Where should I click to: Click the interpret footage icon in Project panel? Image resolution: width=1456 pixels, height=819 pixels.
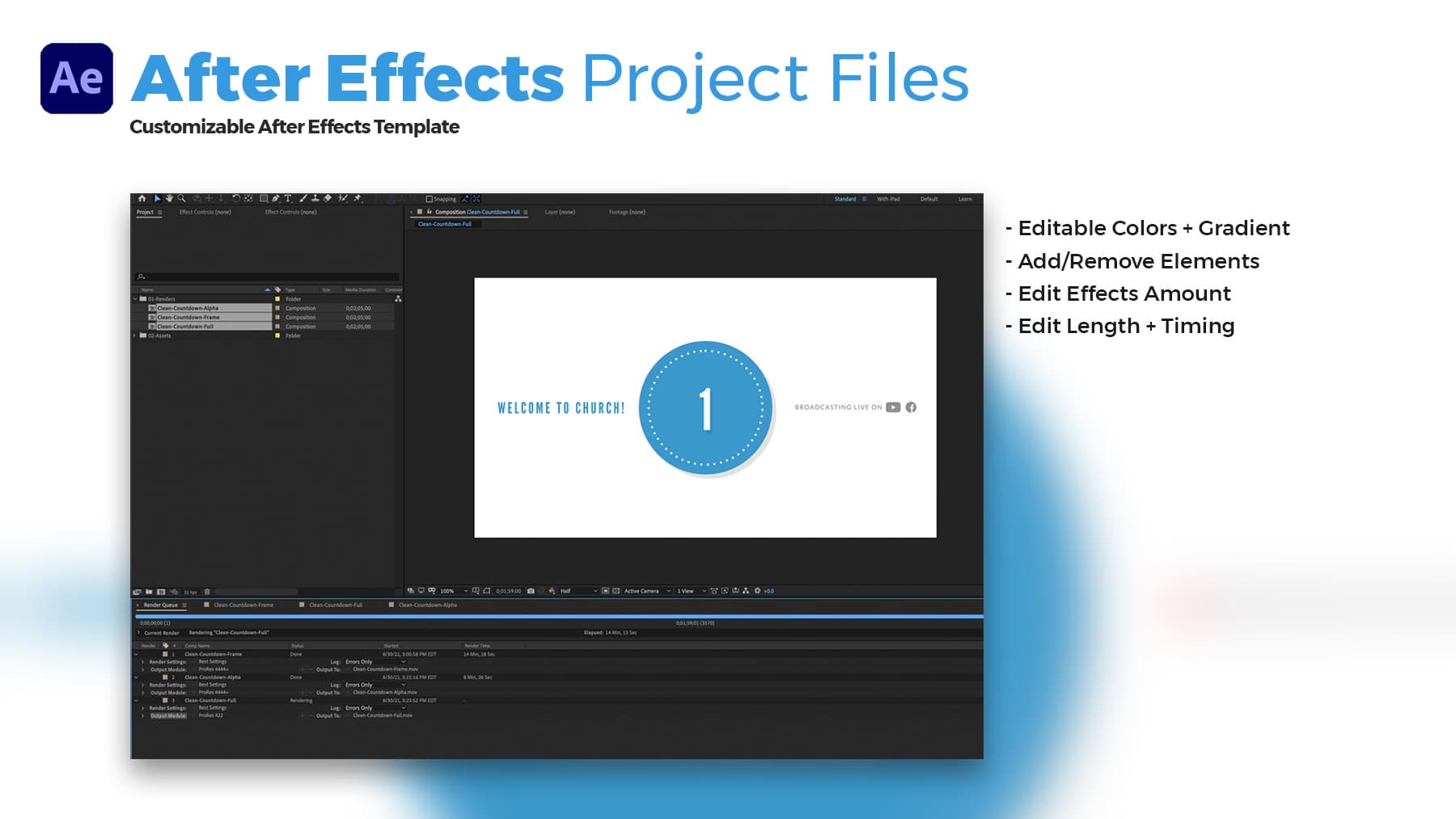coord(137,592)
